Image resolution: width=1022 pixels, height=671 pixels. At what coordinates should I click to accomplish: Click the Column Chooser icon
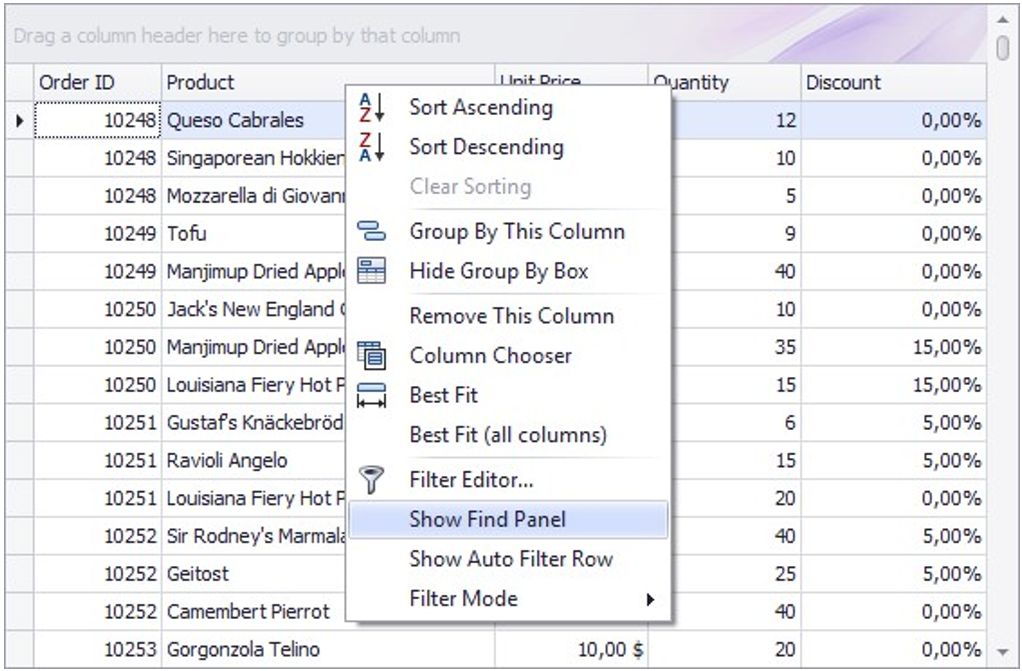coord(371,356)
